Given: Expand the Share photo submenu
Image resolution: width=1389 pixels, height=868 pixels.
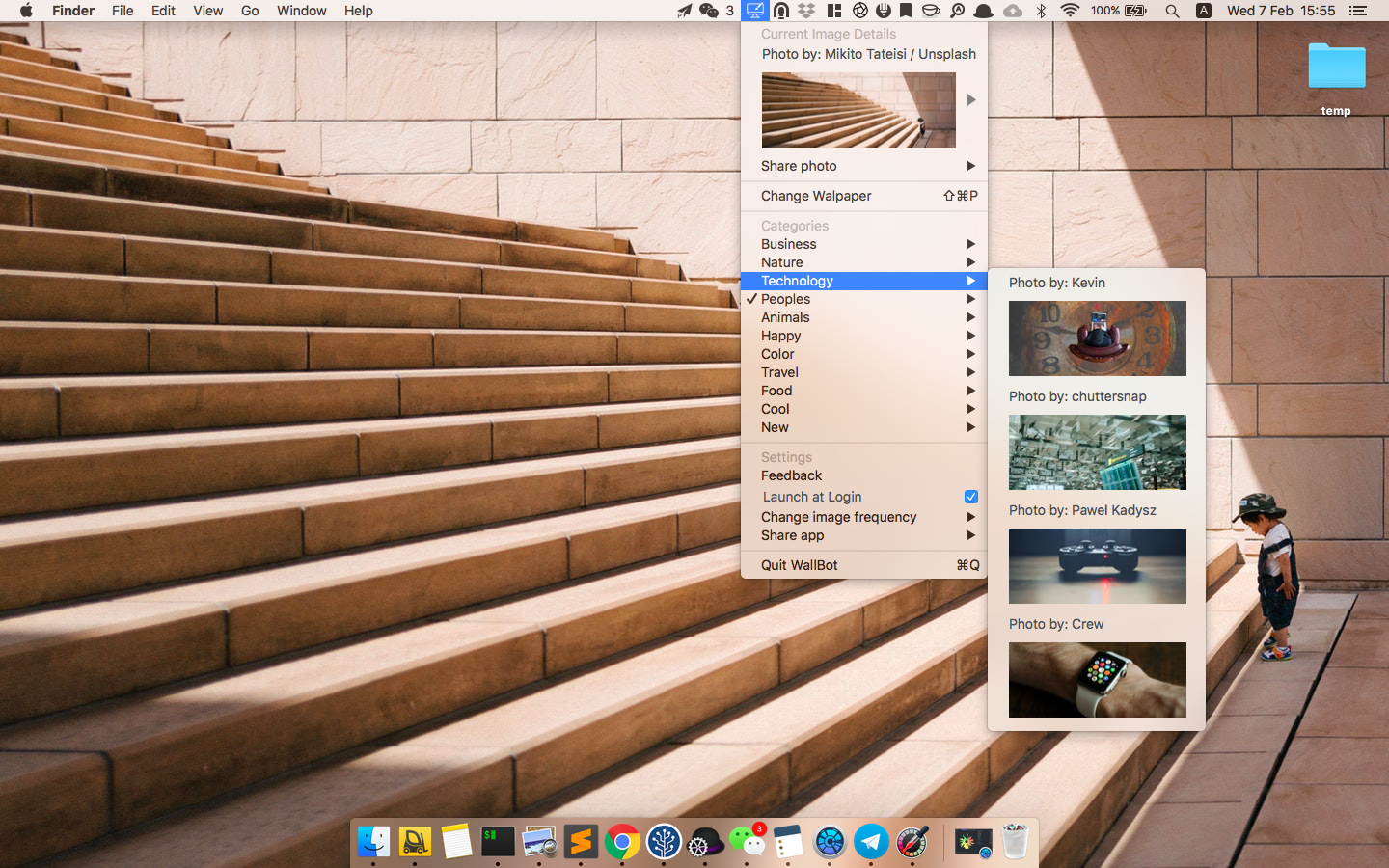Looking at the screenshot, I should (864, 166).
